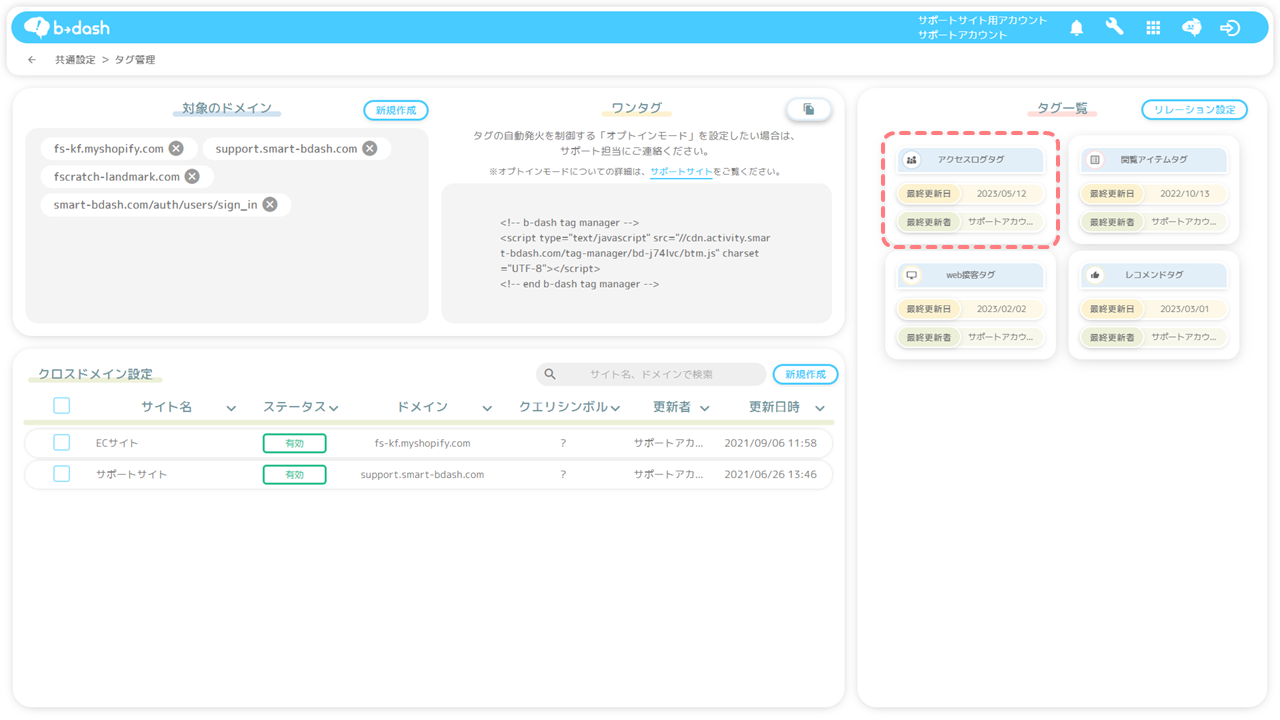The image size is (1280, 720).
Task: Open the wrench settings icon
Action: (x=1114, y=28)
